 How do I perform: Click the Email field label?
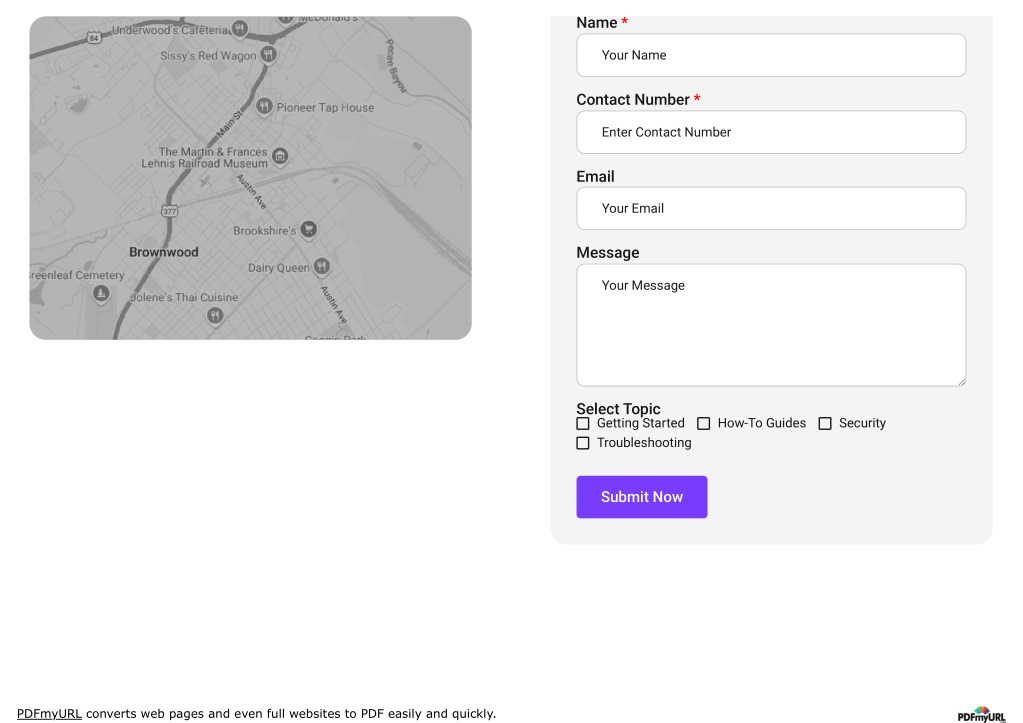(x=595, y=177)
